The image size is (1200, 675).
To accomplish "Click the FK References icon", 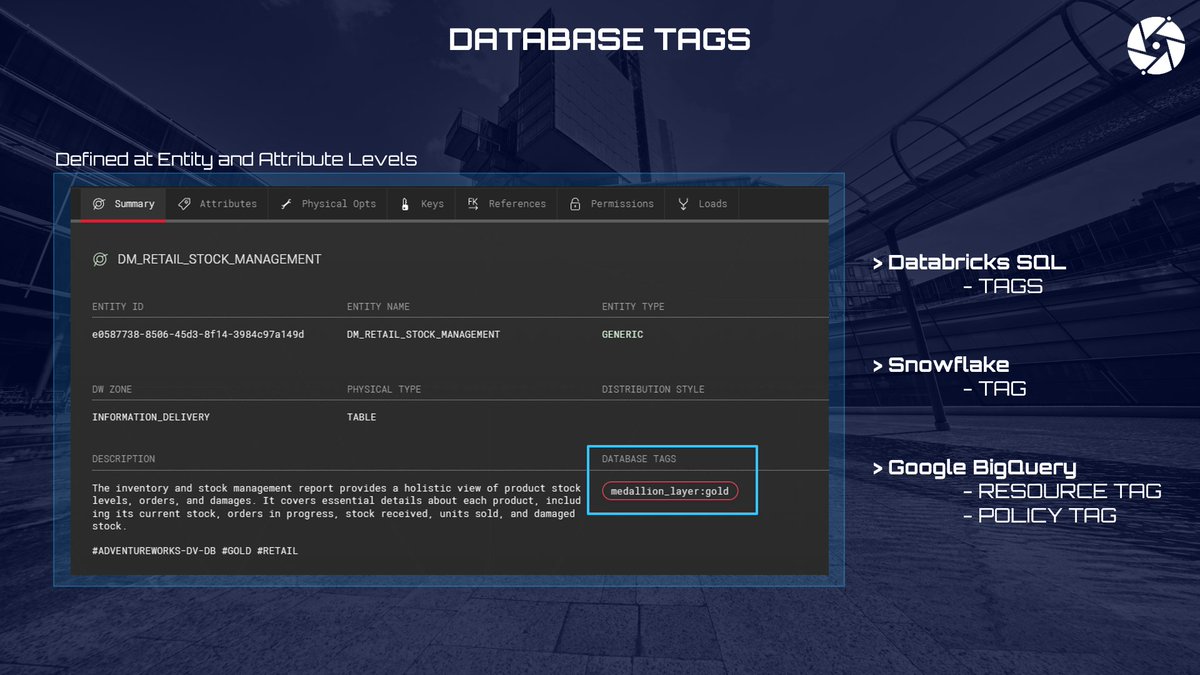I will 473,203.
